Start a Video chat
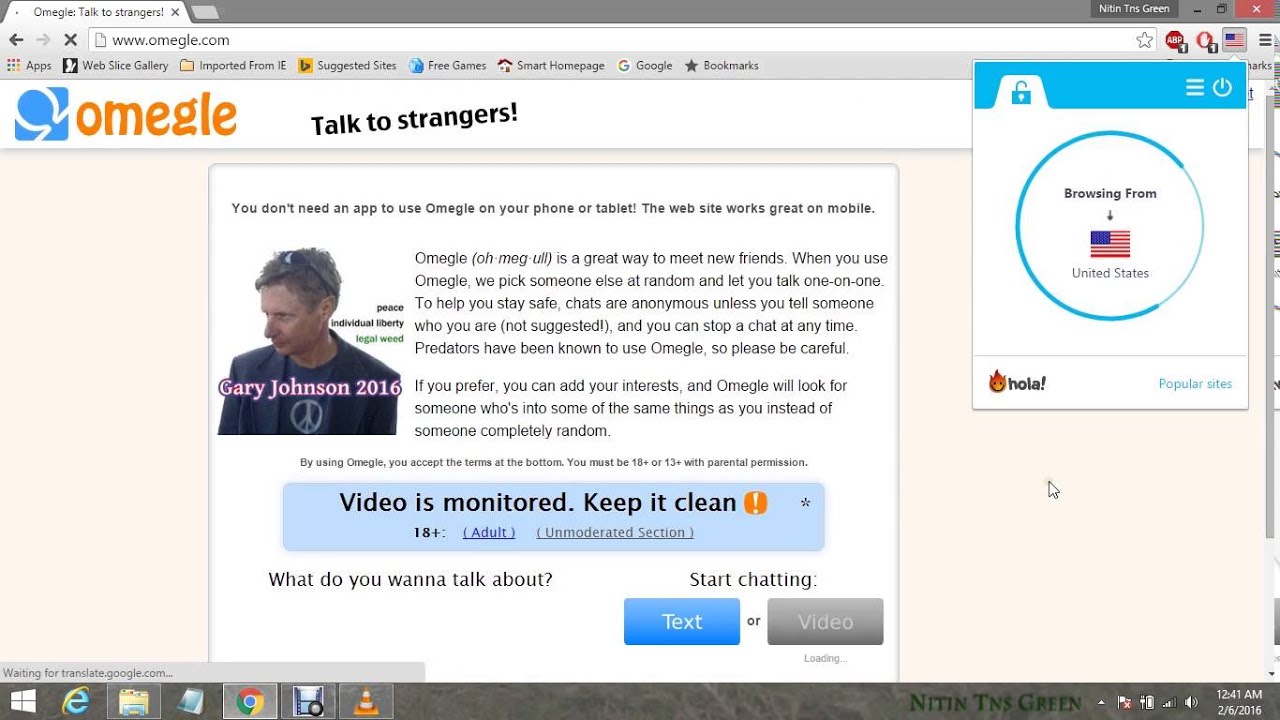 pyautogui.click(x=825, y=621)
